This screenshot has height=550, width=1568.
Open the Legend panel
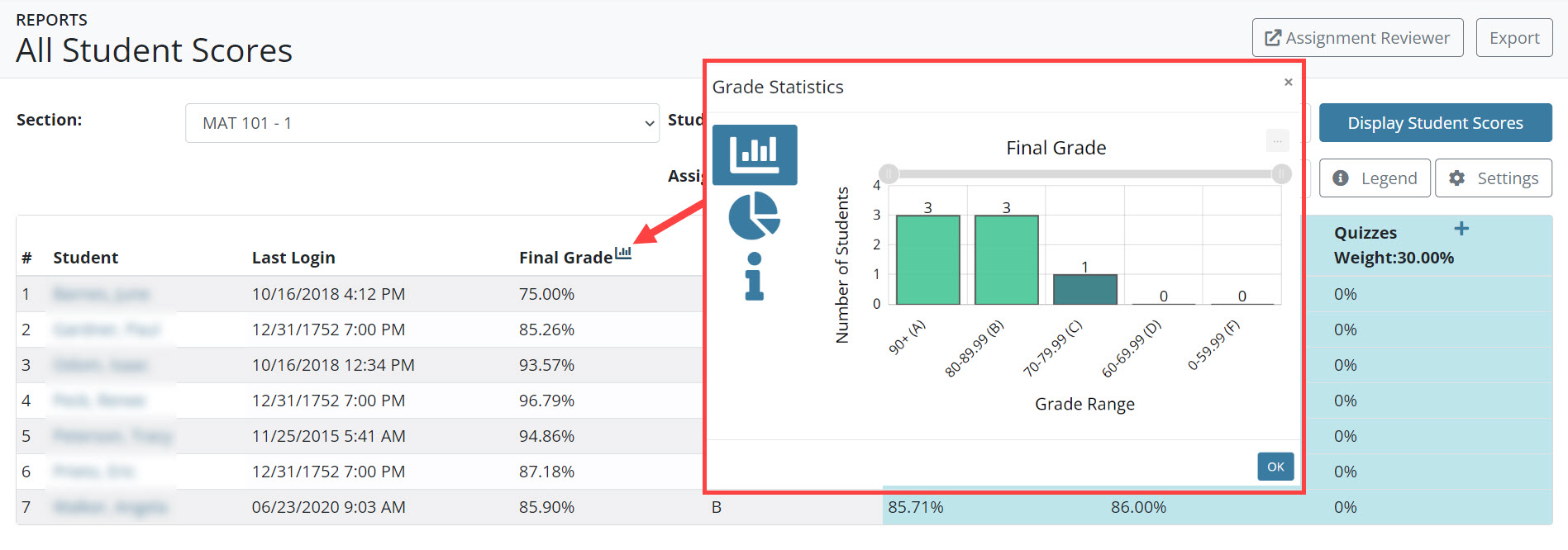point(1374,178)
